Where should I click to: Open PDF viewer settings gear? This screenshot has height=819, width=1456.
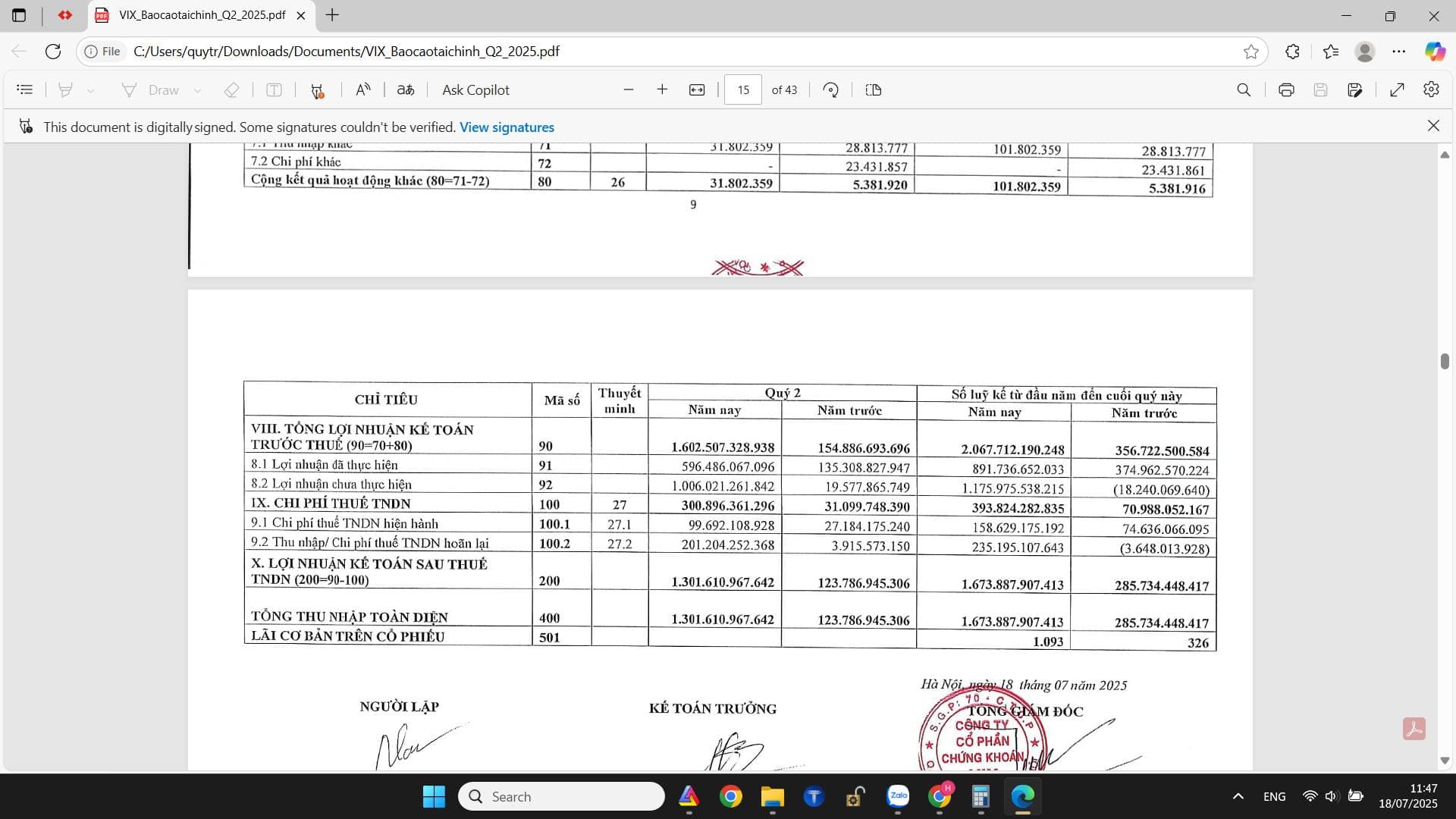(1431, 89)
